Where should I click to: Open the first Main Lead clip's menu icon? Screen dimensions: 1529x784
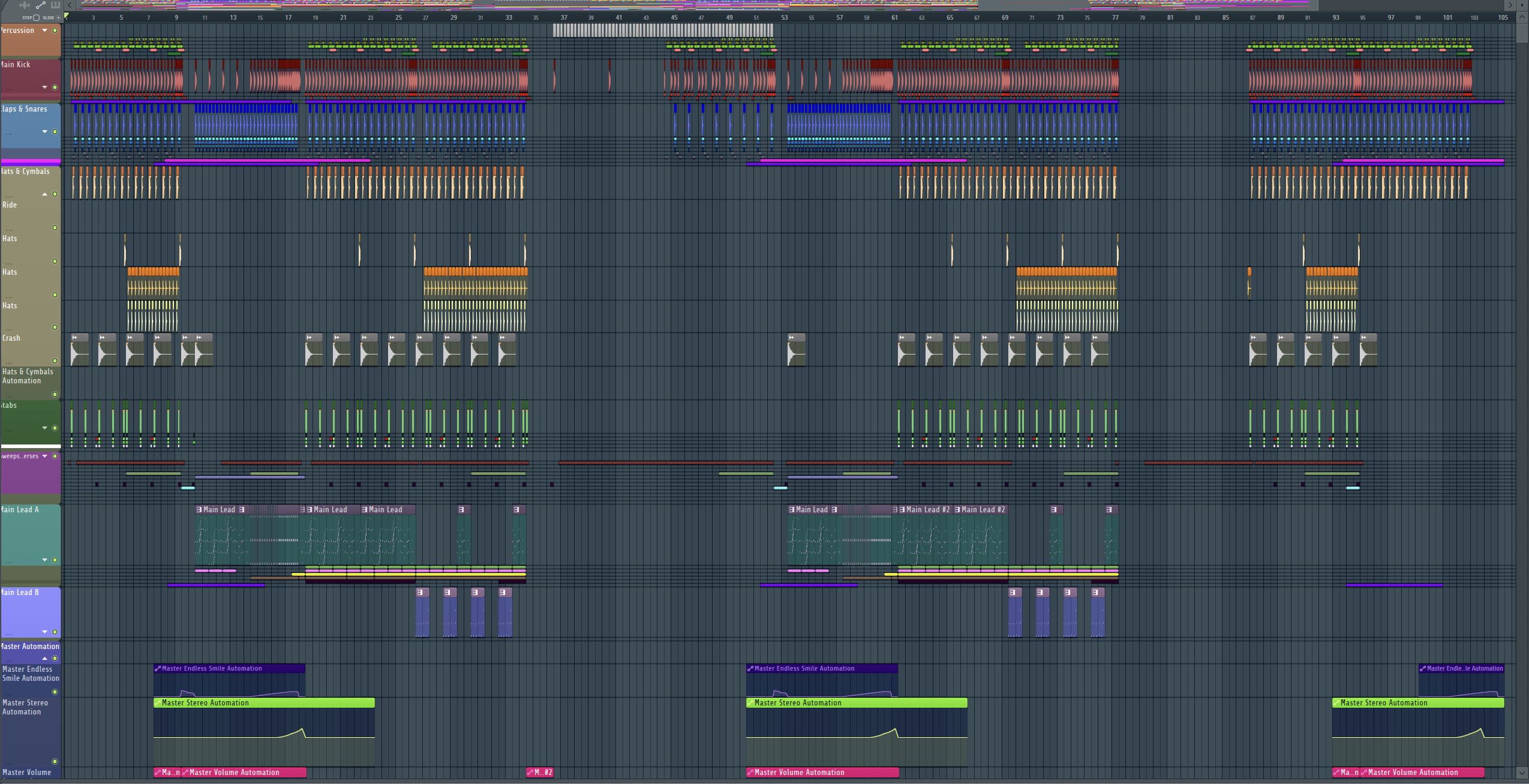tap(199, 510)
